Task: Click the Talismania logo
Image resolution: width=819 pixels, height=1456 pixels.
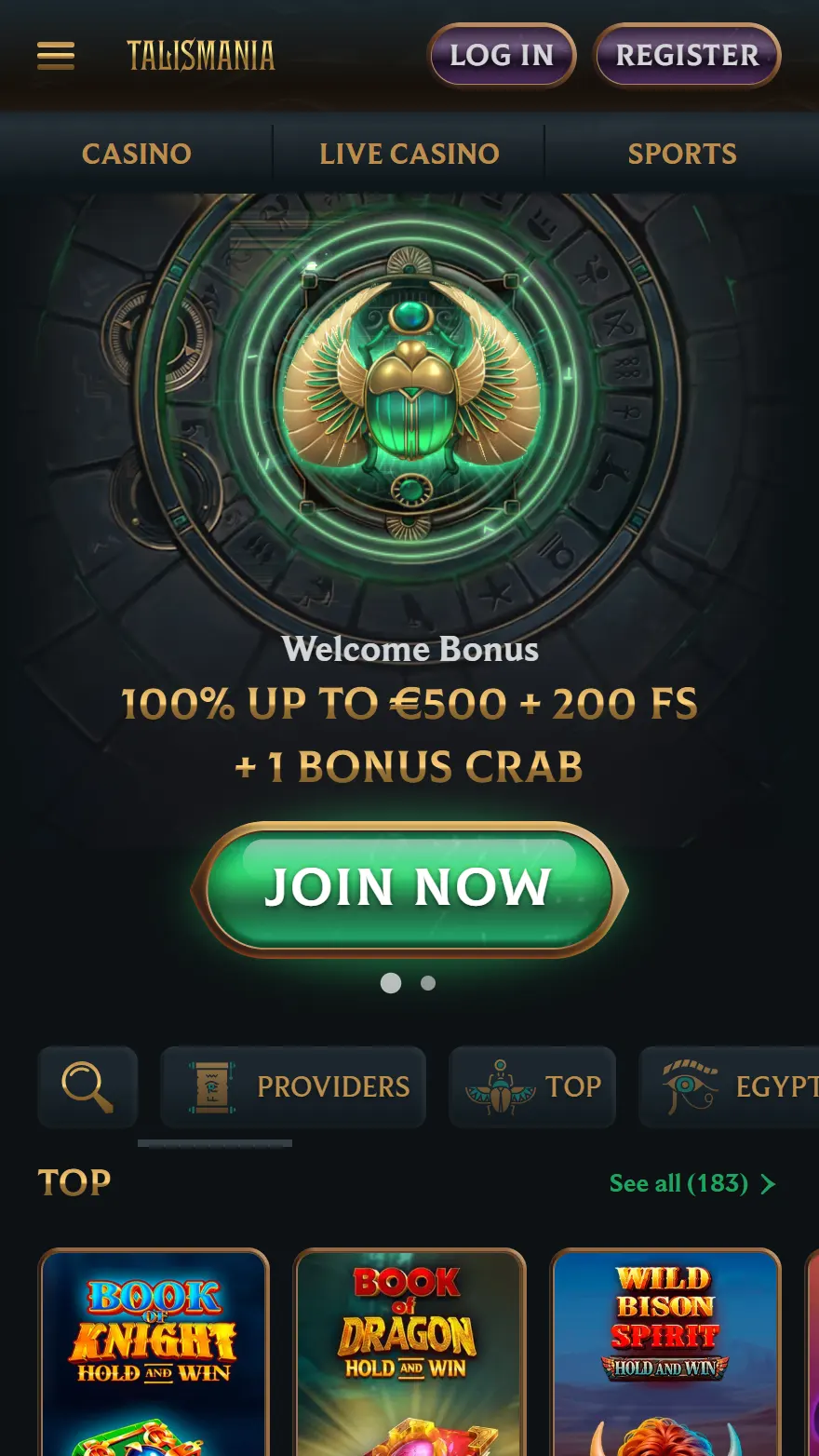Action: pos(201,56)
